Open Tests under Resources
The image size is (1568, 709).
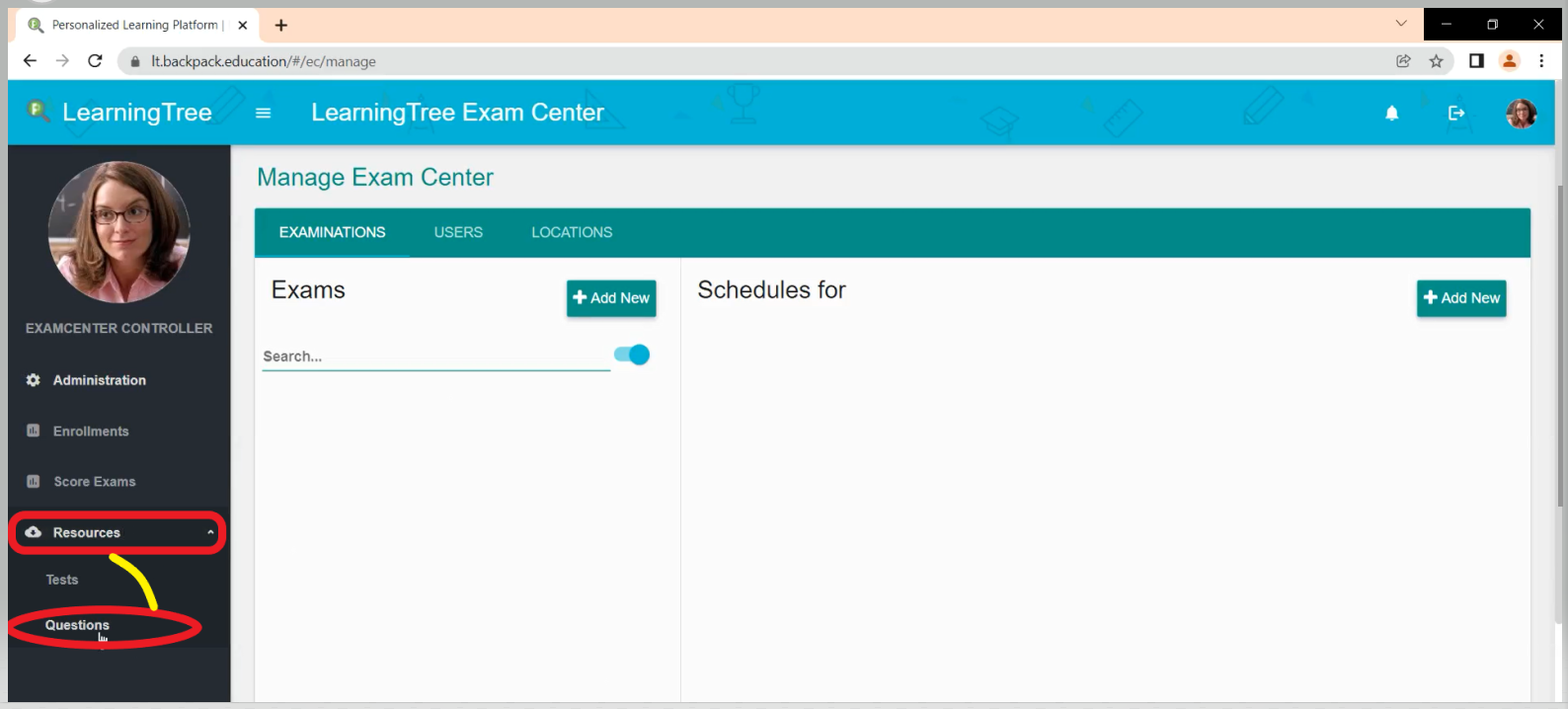pos(62,580)
